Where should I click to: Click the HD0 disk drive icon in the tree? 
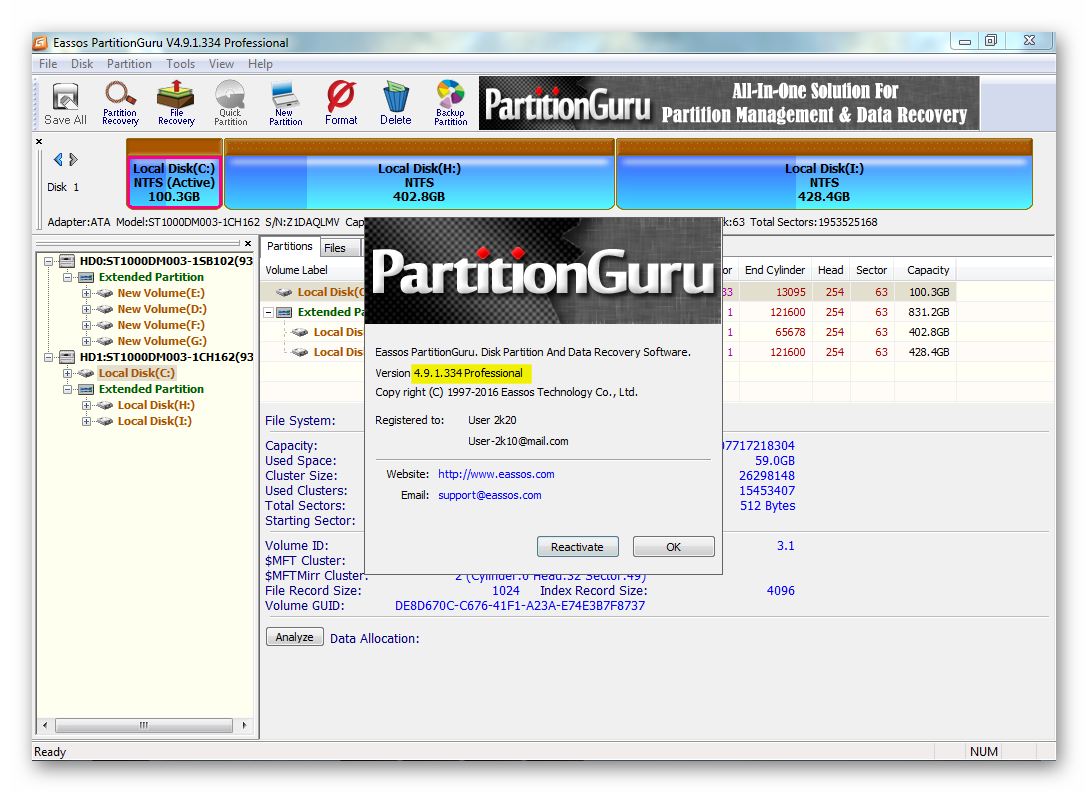click(67, 261)
